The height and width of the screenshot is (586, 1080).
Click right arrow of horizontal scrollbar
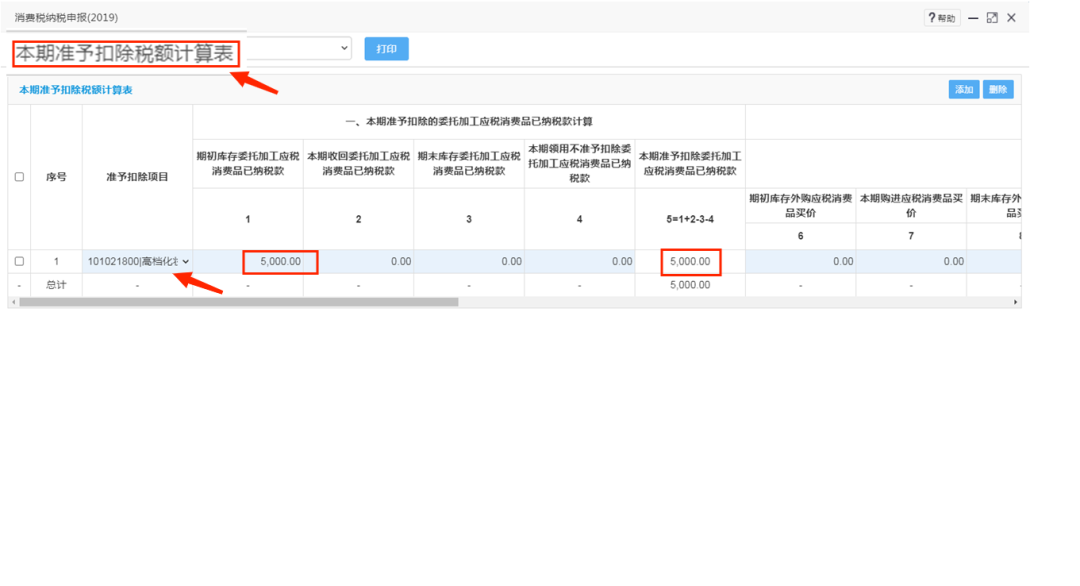pos(1016,302)
